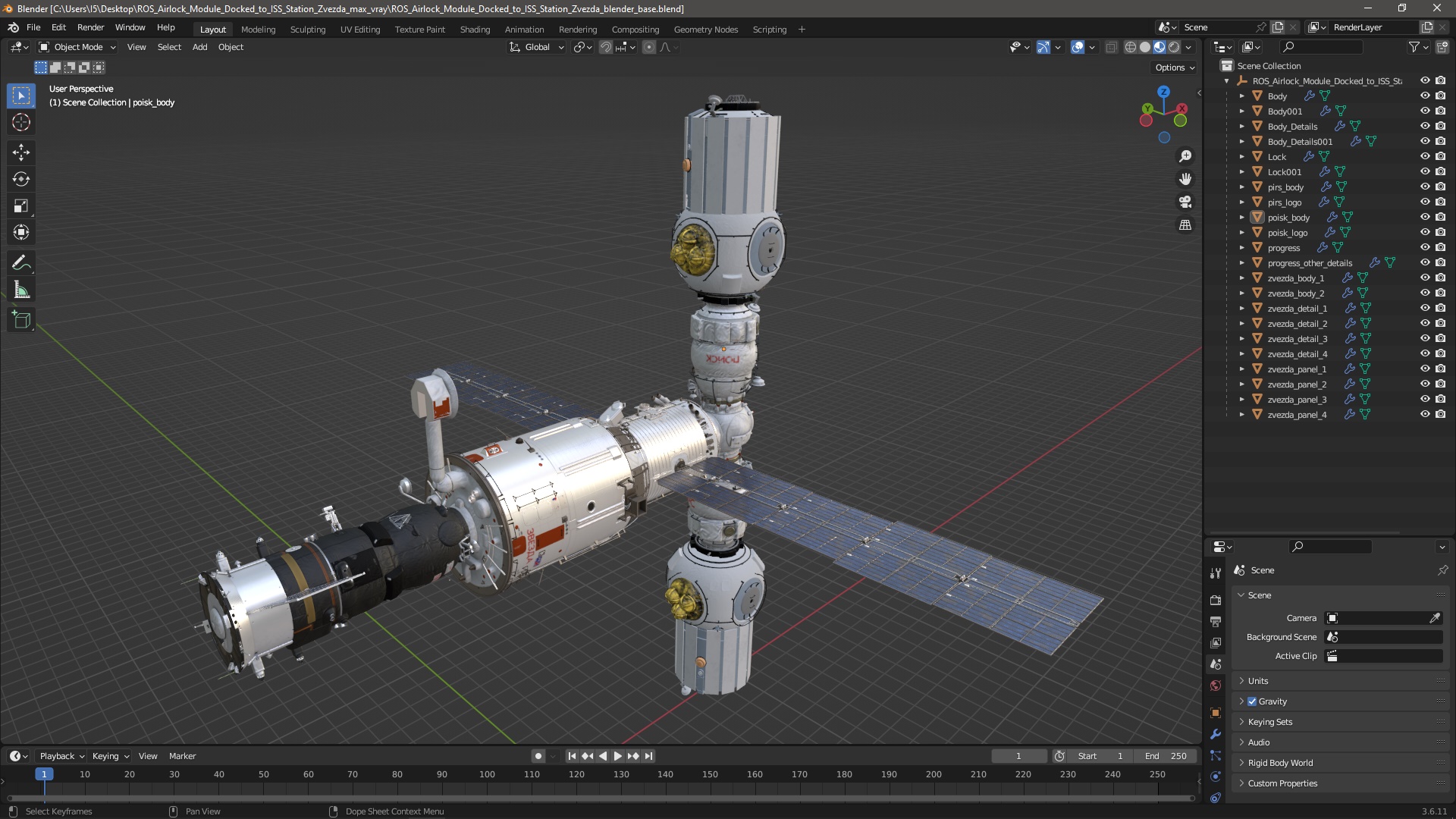Jump to the timeline end frame
The image size is (1456, 819).
pos(648,756)
